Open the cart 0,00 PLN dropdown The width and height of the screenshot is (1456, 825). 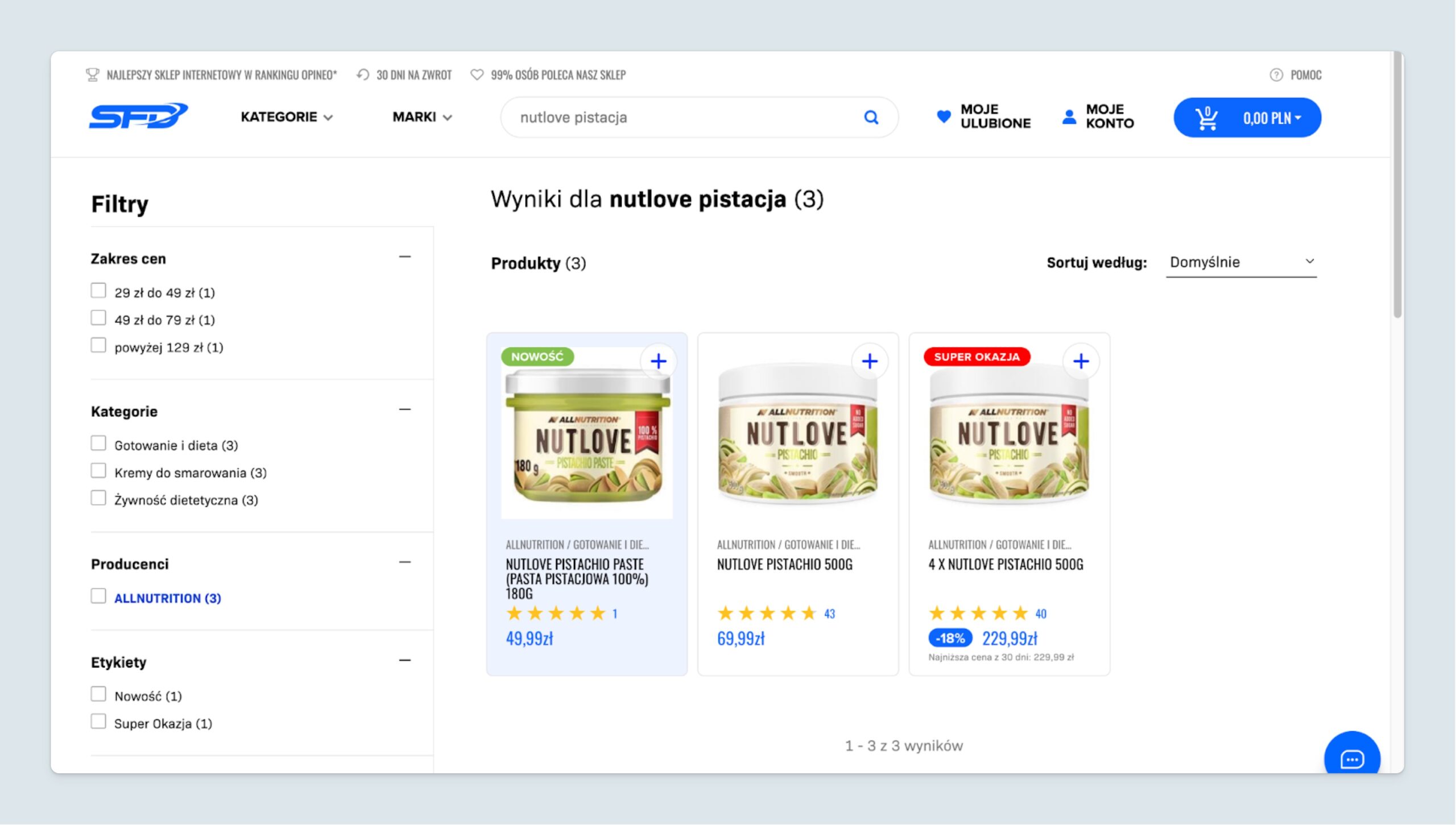pyautogui.click(x=1272, y=118)
